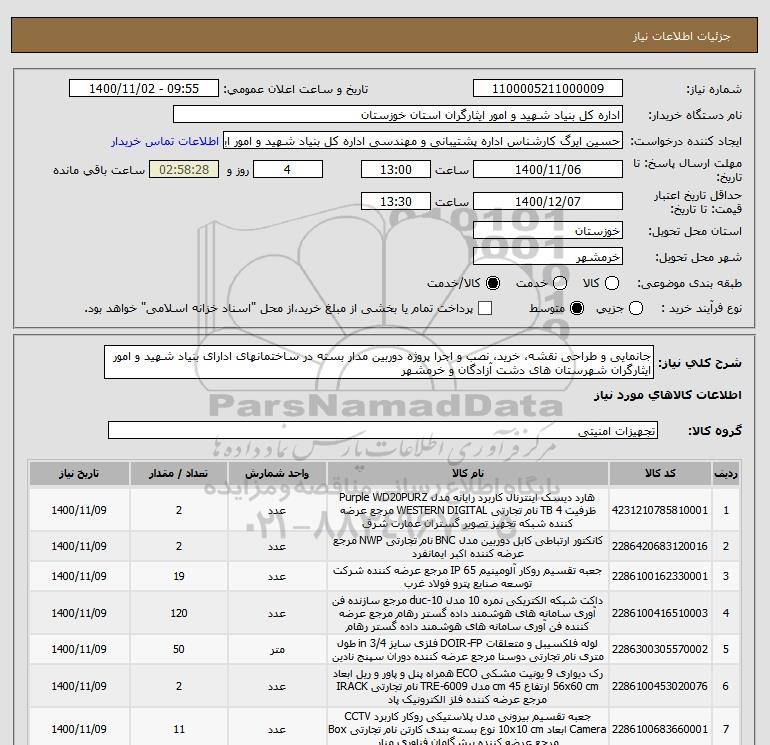Click the delivery city field خرمشهر
Viewport: 770px width, 745px height.
pos(548,257)
